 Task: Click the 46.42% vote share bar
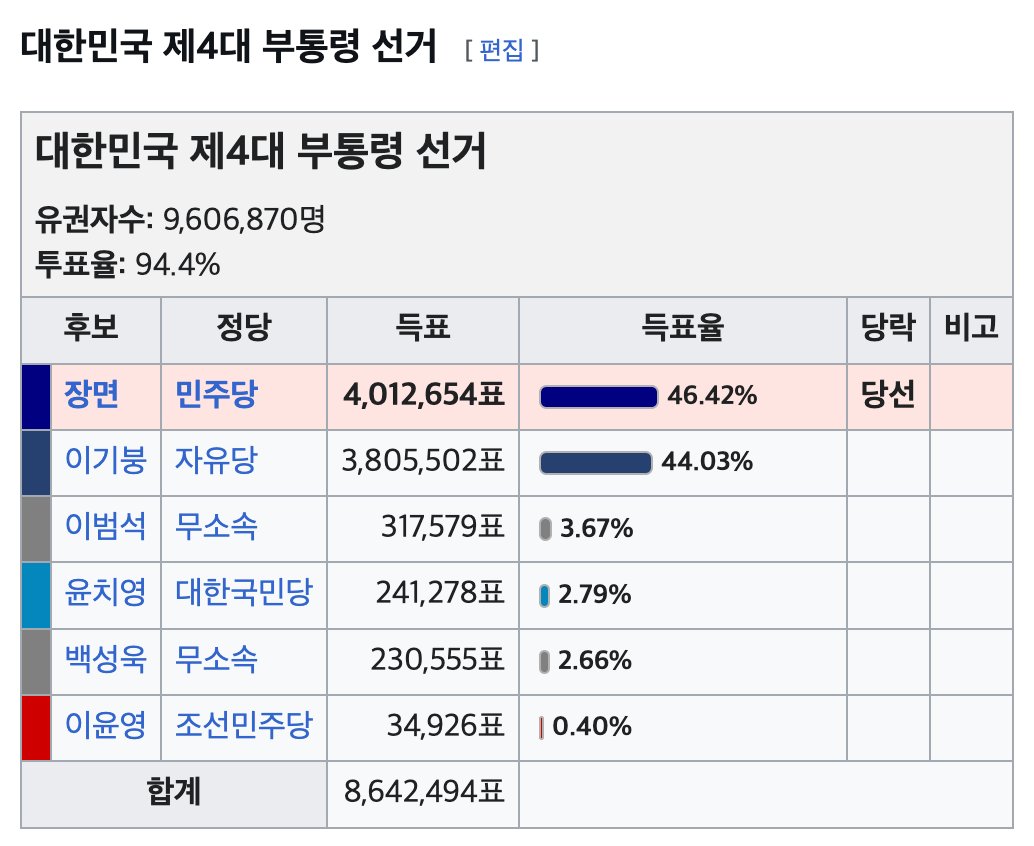pos(598,397)
